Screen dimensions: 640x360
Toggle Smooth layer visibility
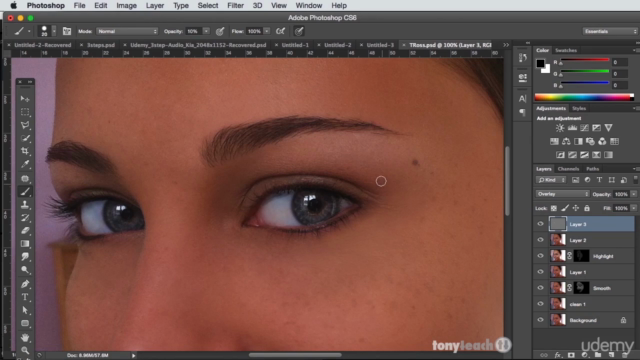pyautogui.click(x=540, y=288)
